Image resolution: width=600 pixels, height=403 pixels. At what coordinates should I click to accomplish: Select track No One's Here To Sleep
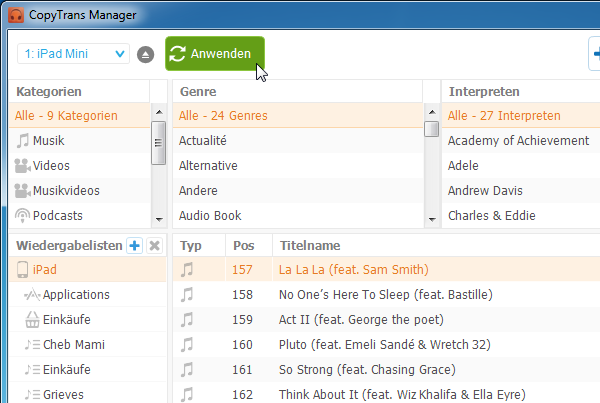pyautogui.click(x=386, y=295)
